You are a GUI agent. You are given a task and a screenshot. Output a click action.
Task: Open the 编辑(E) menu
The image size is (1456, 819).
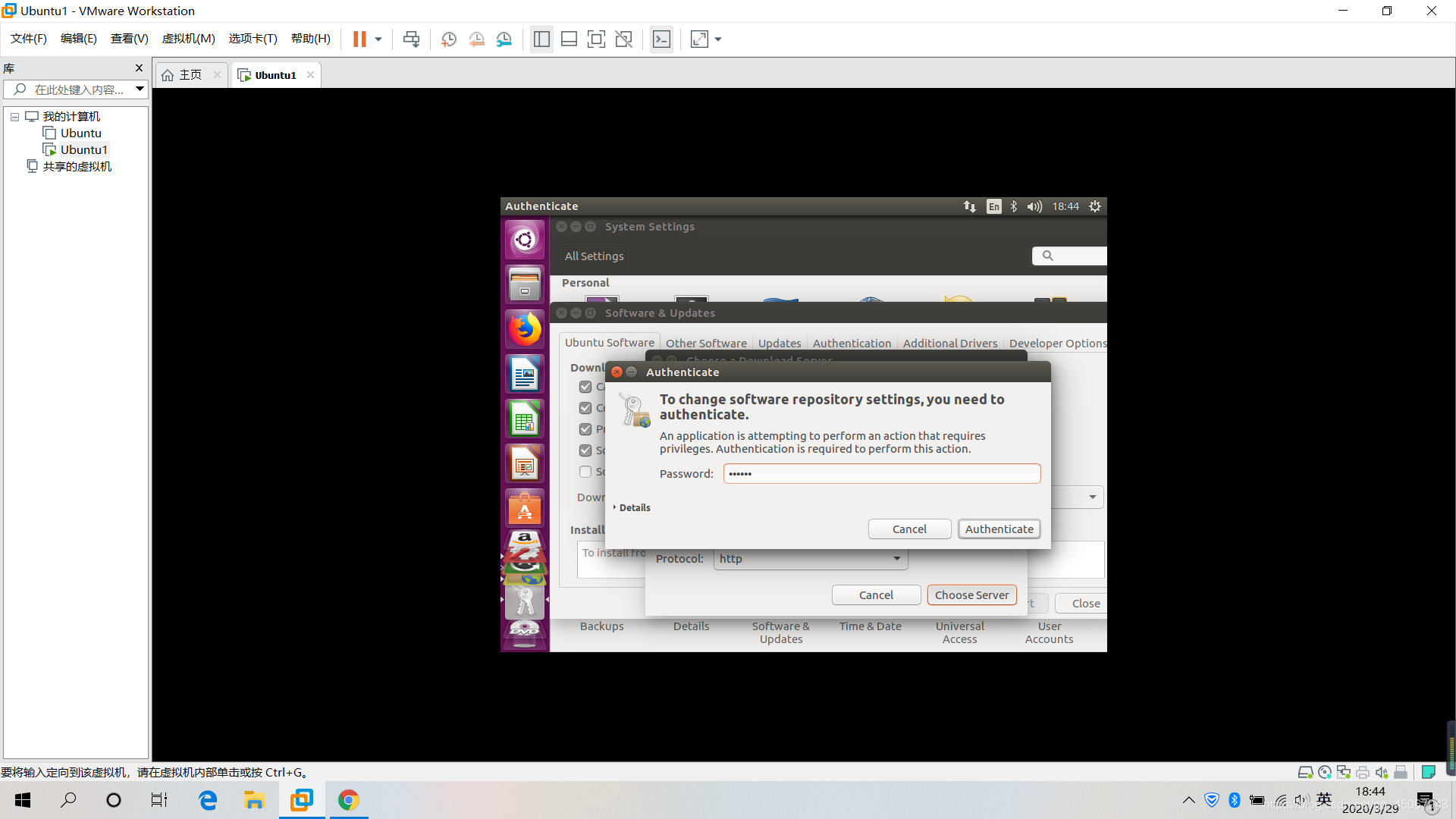(x=79, y=39)
